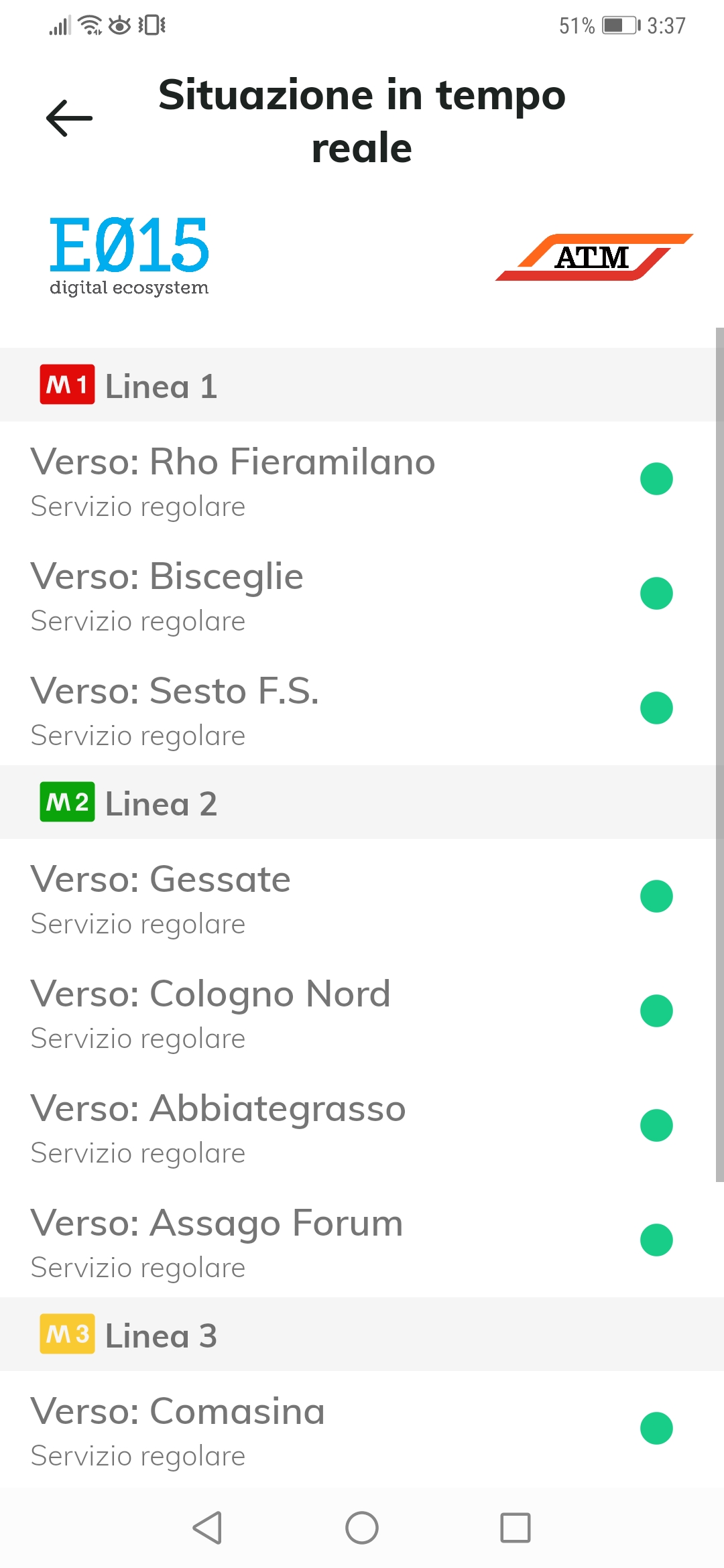Open the Linea 2 section header
This screenshot has height=1568, width=724.
tap(362, 803)
